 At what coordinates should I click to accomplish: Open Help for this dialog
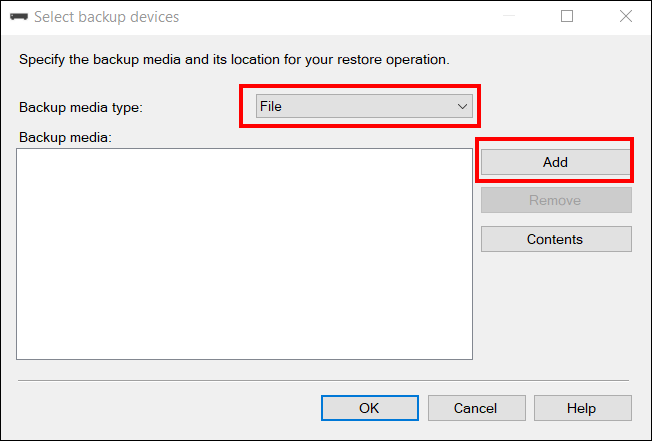click(x=583, y=408)
